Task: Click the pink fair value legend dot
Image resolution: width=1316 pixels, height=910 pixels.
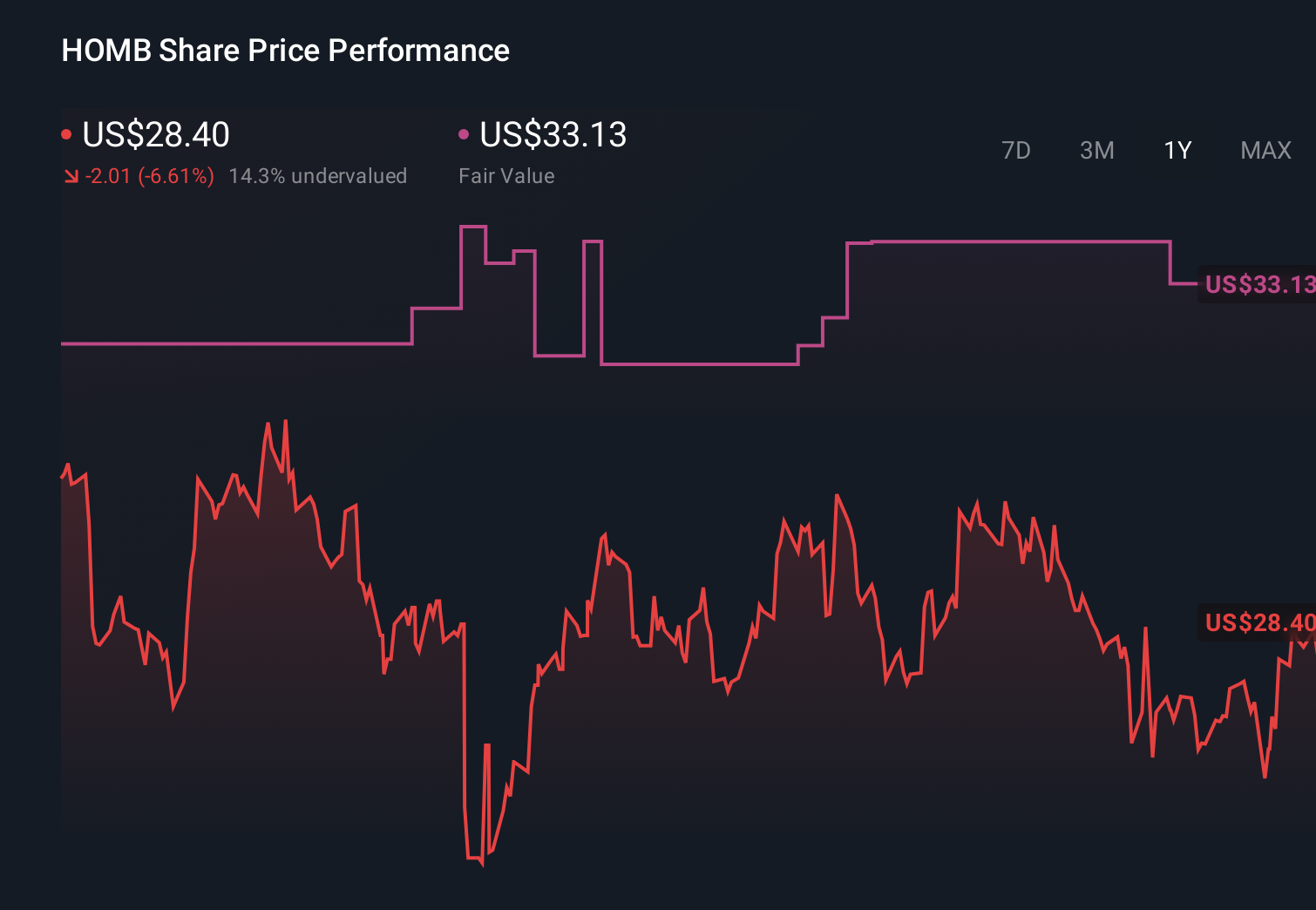Action: (464, 134)
